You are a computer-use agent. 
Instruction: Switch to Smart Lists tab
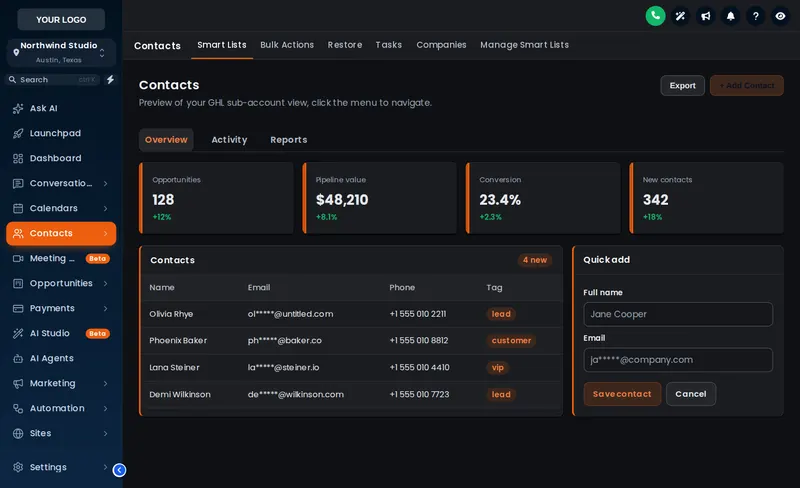pyautogui.click(x=222, y=45)
